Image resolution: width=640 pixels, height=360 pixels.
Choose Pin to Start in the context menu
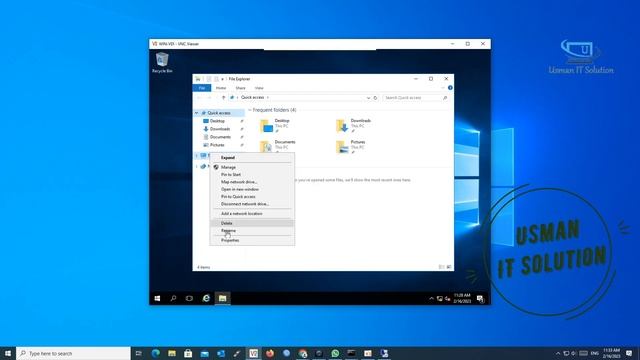click(x=252, y=175)
